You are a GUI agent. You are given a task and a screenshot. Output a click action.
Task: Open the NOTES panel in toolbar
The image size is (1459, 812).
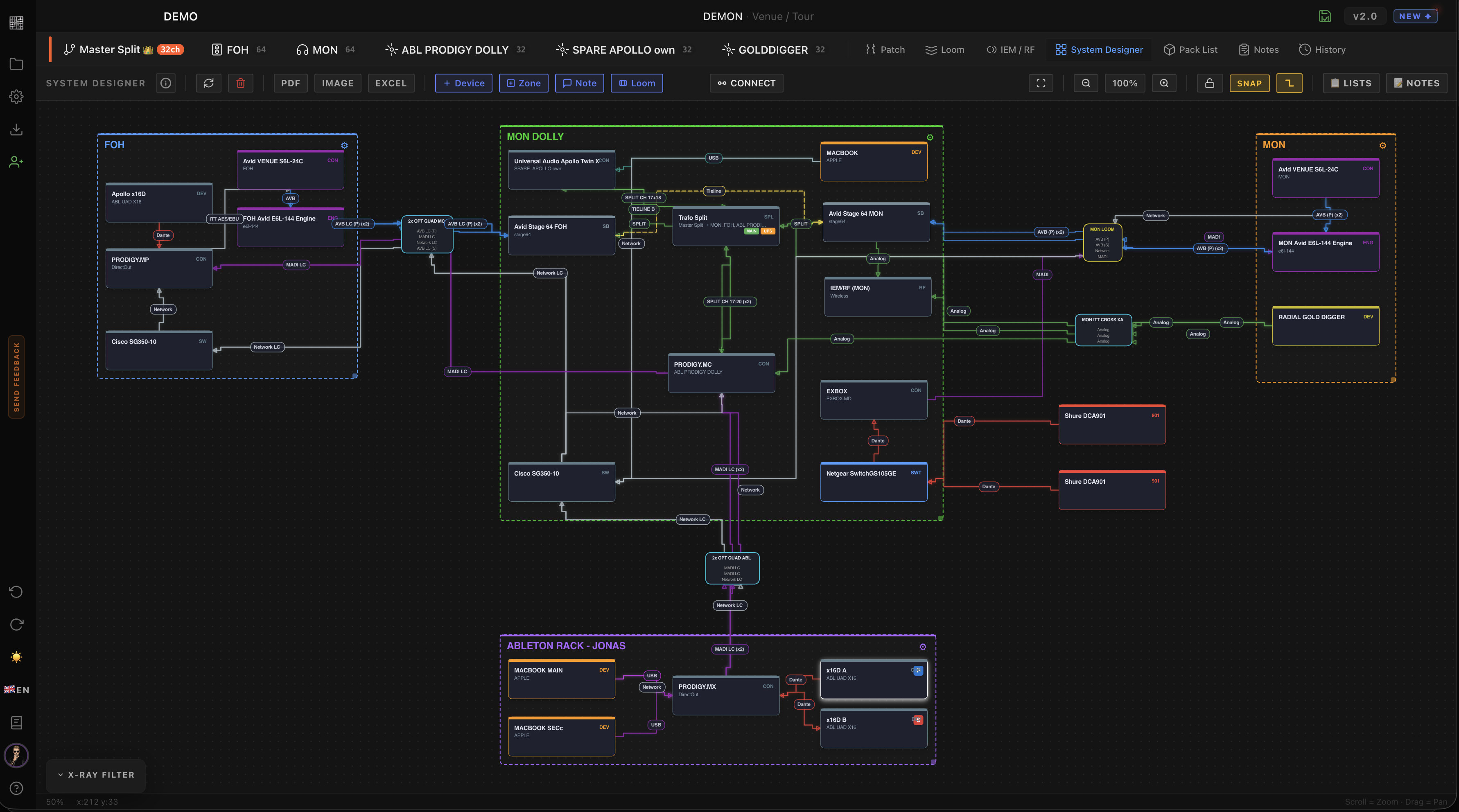point(1416,83)
